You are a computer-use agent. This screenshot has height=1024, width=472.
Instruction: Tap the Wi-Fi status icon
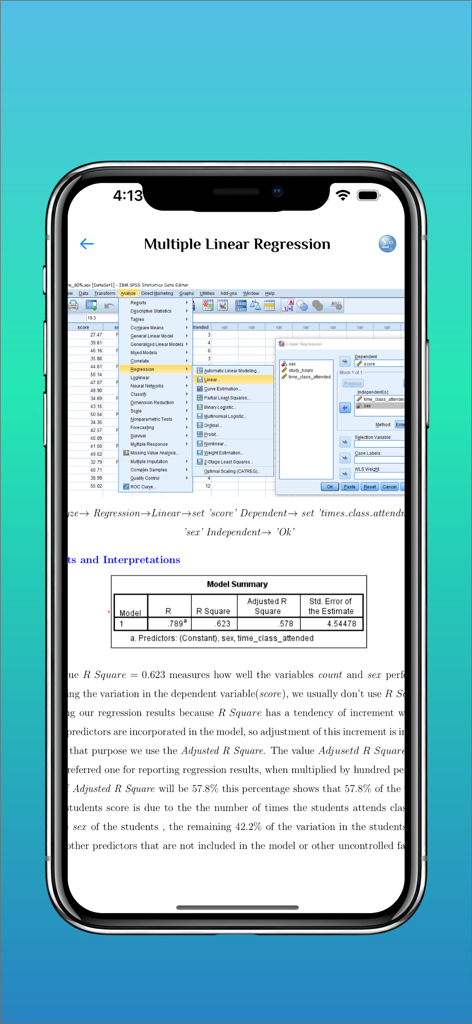342,195
